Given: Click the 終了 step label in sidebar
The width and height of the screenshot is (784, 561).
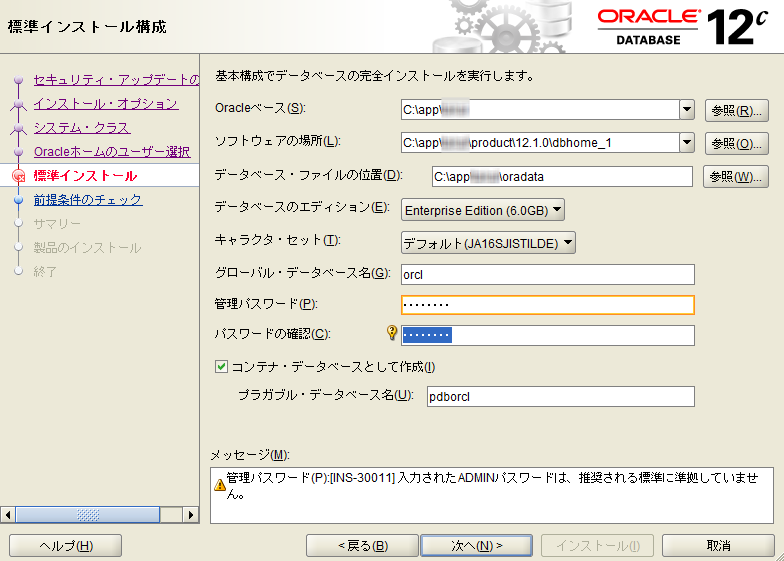Looking at the screenshot, I should (45, 272).
